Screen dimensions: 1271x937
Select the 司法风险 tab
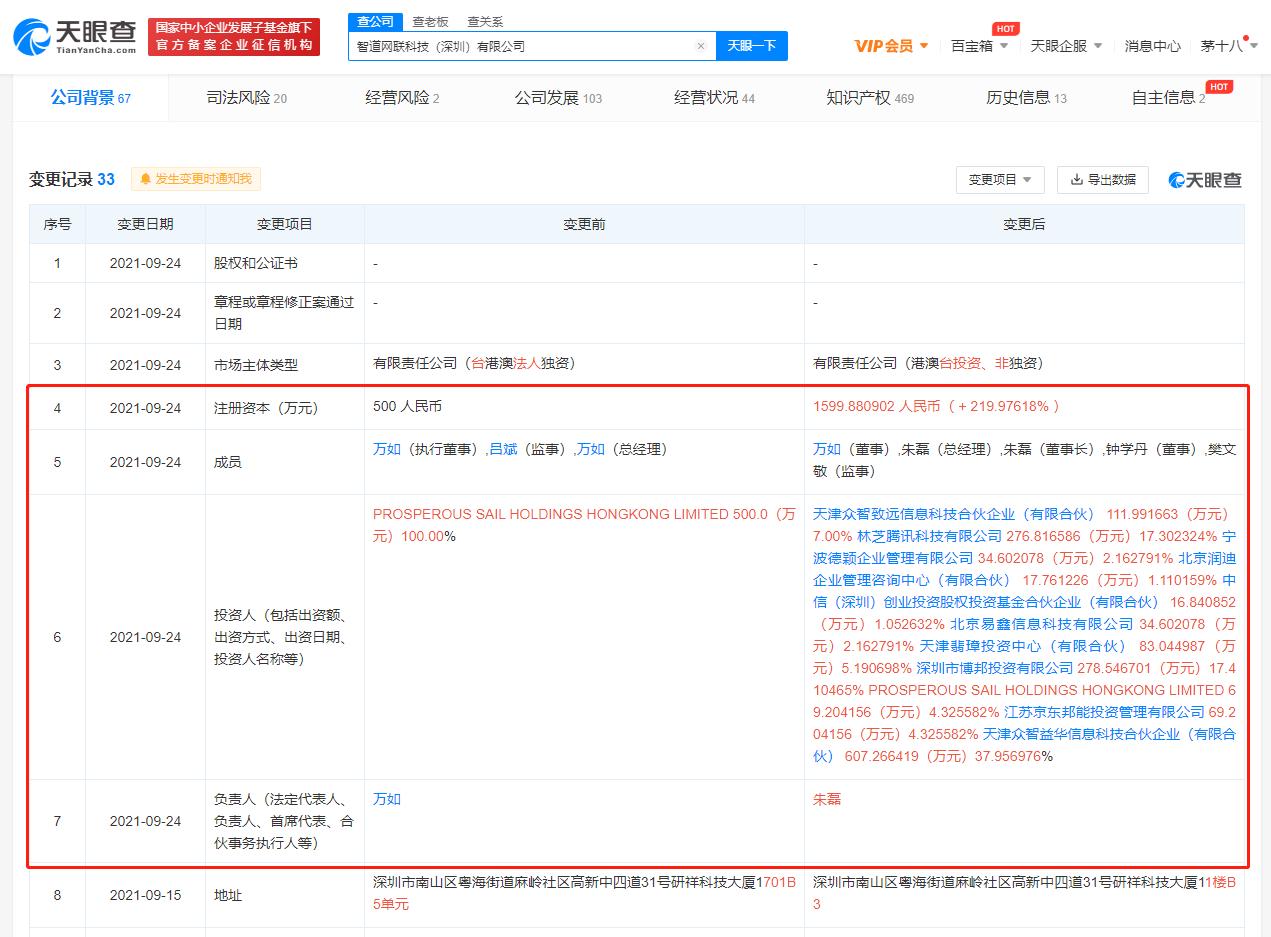click(x=246, y=98)
